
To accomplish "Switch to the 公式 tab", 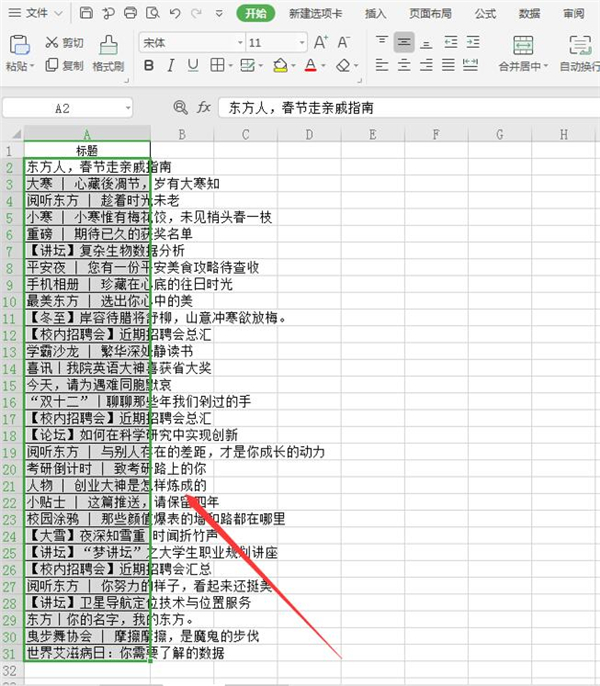I will click(485, 14).
